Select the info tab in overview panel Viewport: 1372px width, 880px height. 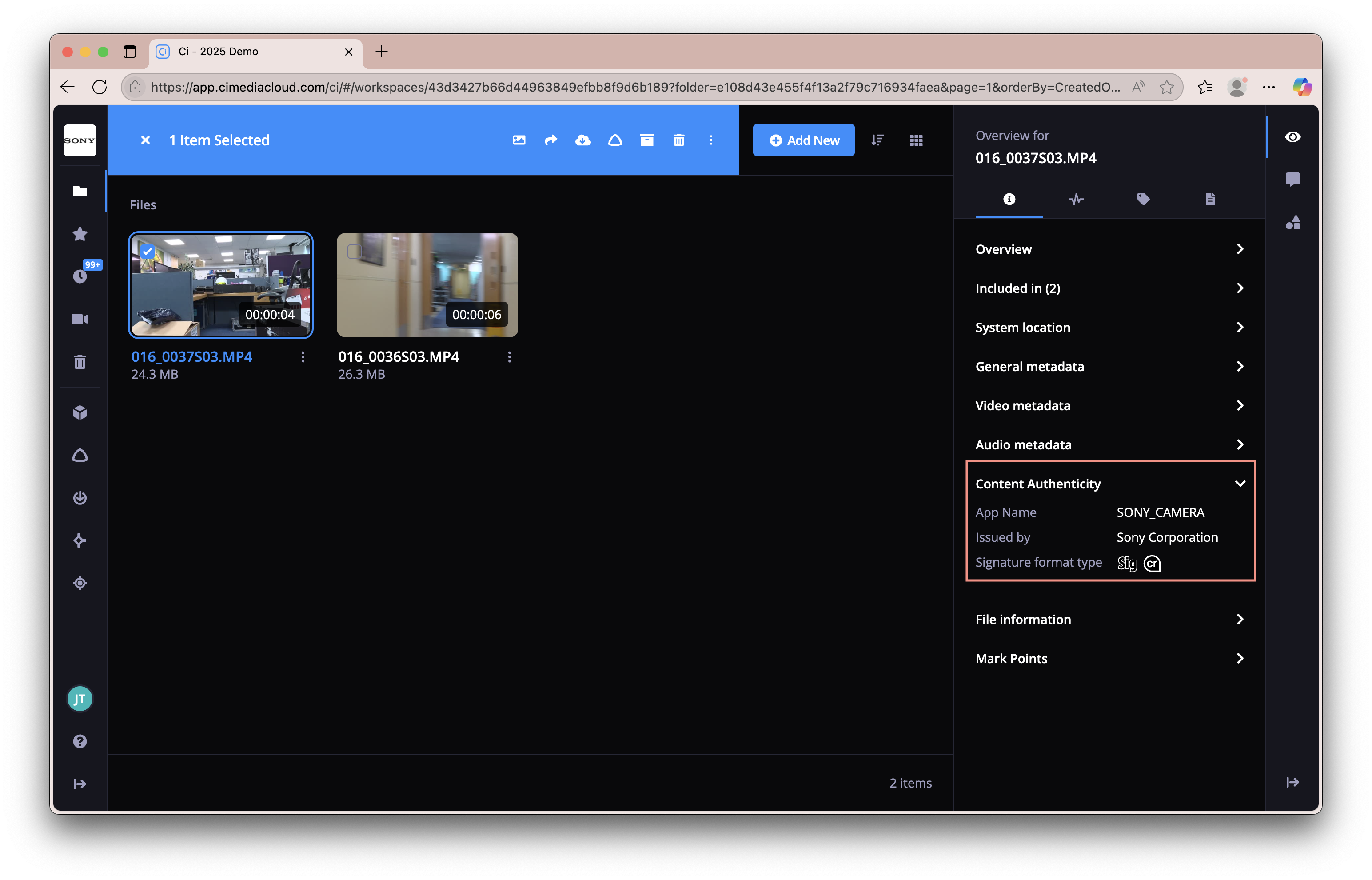[1009, 199]
